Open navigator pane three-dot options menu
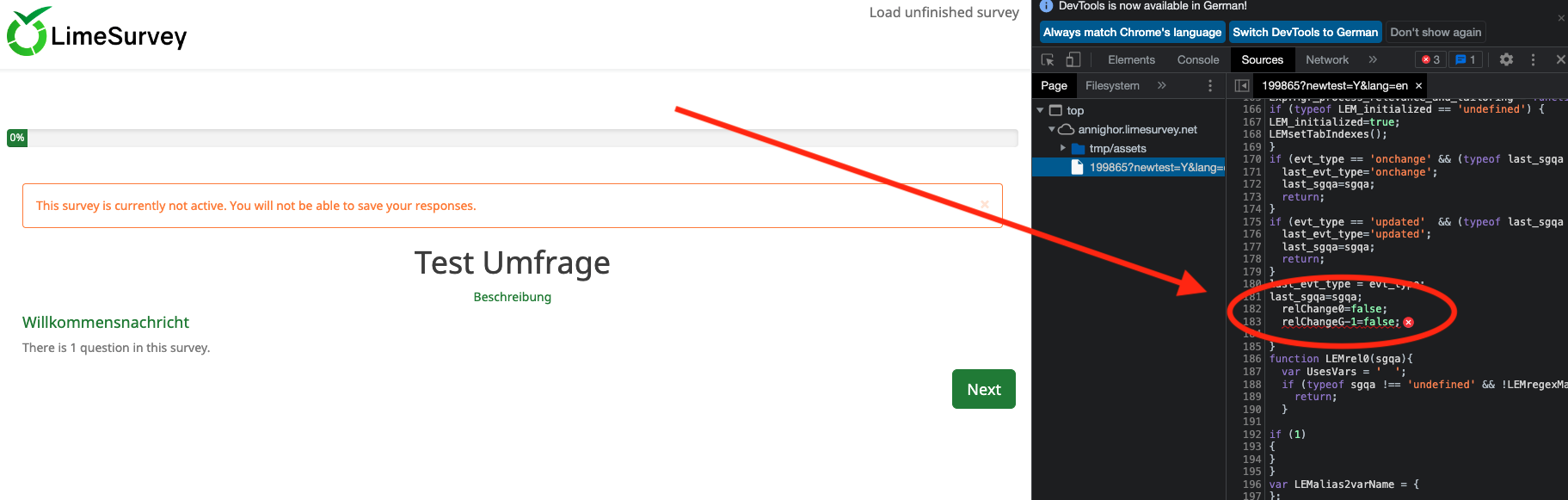This screenshot has width=1568, height=500. click(1210, 85)
